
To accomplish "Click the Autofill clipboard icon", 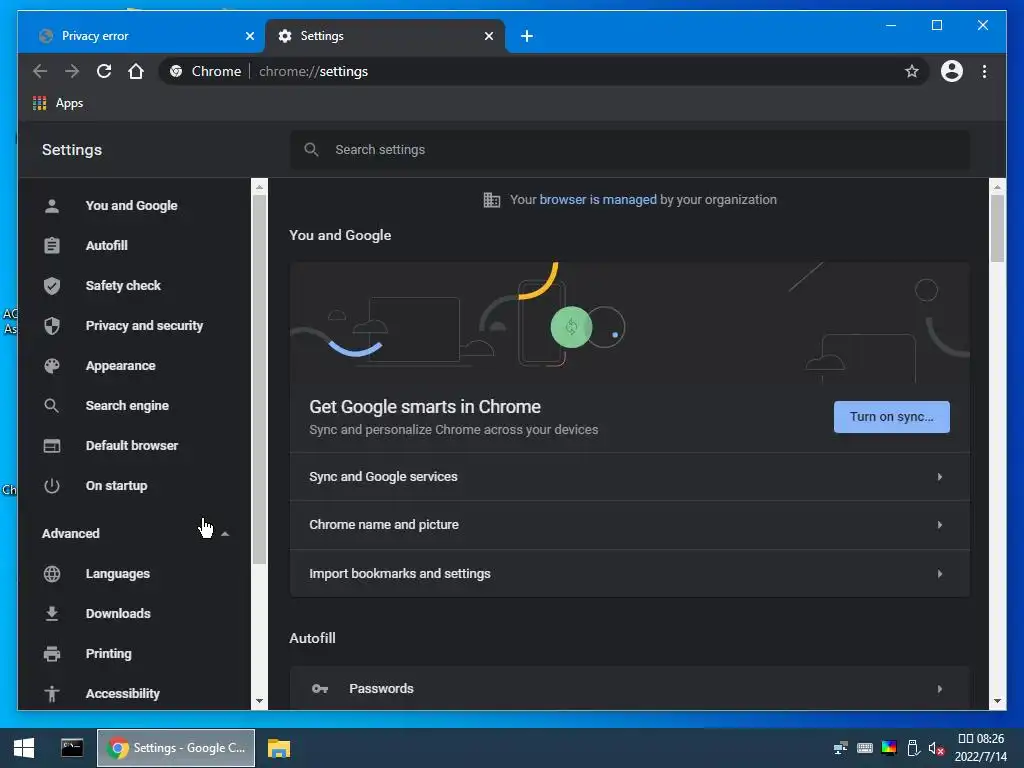I will point(52,246).
